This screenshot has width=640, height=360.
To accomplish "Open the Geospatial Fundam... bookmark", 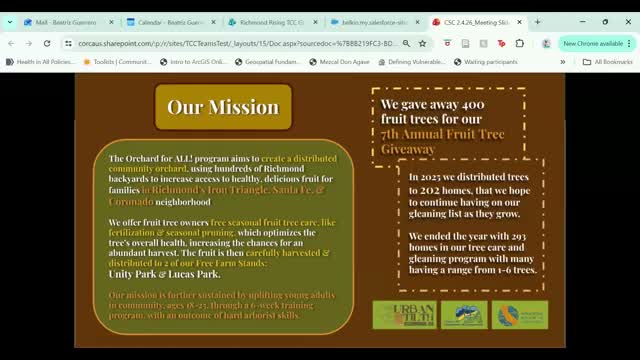I will point(268,62).
